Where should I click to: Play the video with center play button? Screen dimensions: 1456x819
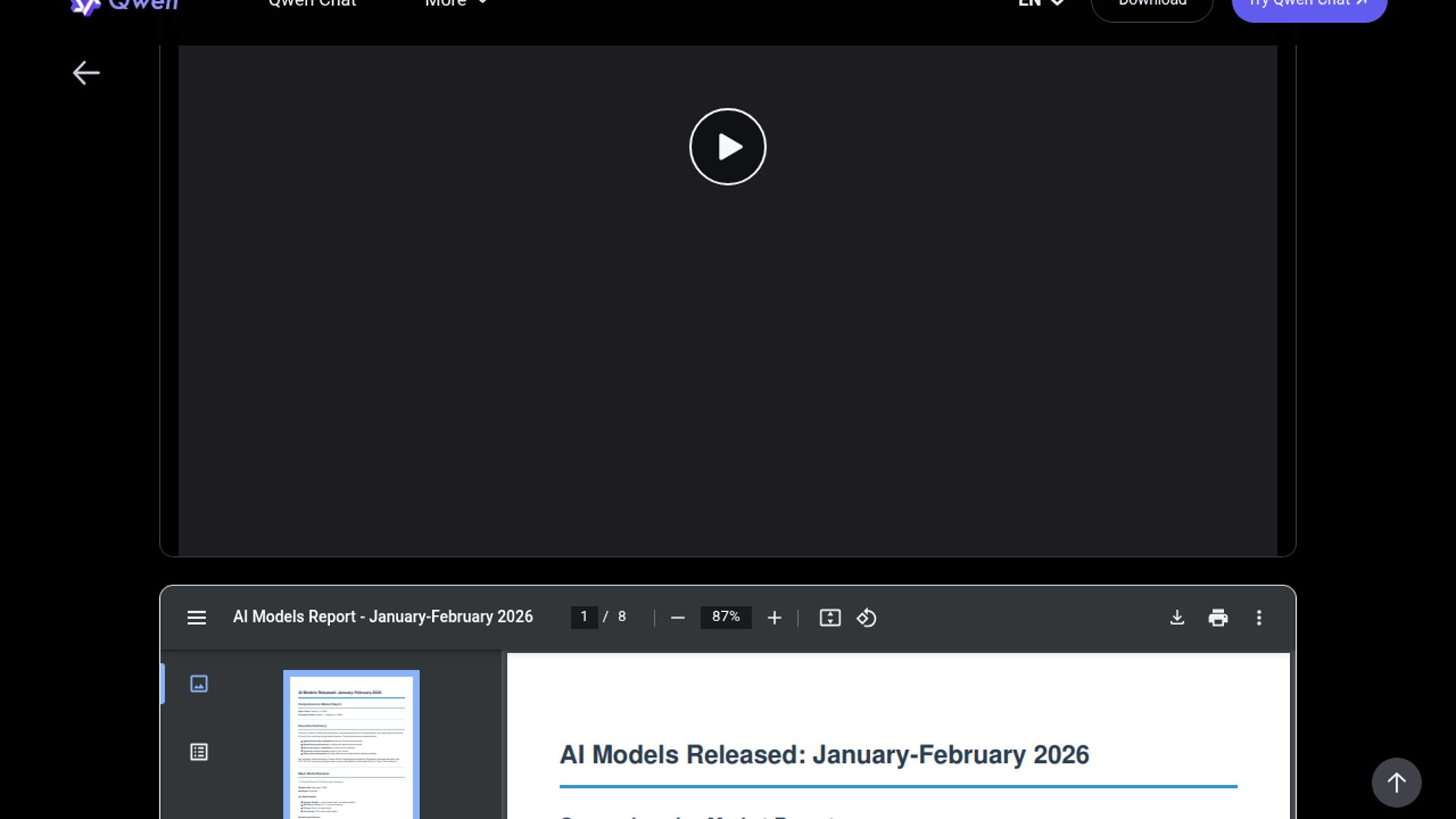pyautogui.click(x=727, y=146)
